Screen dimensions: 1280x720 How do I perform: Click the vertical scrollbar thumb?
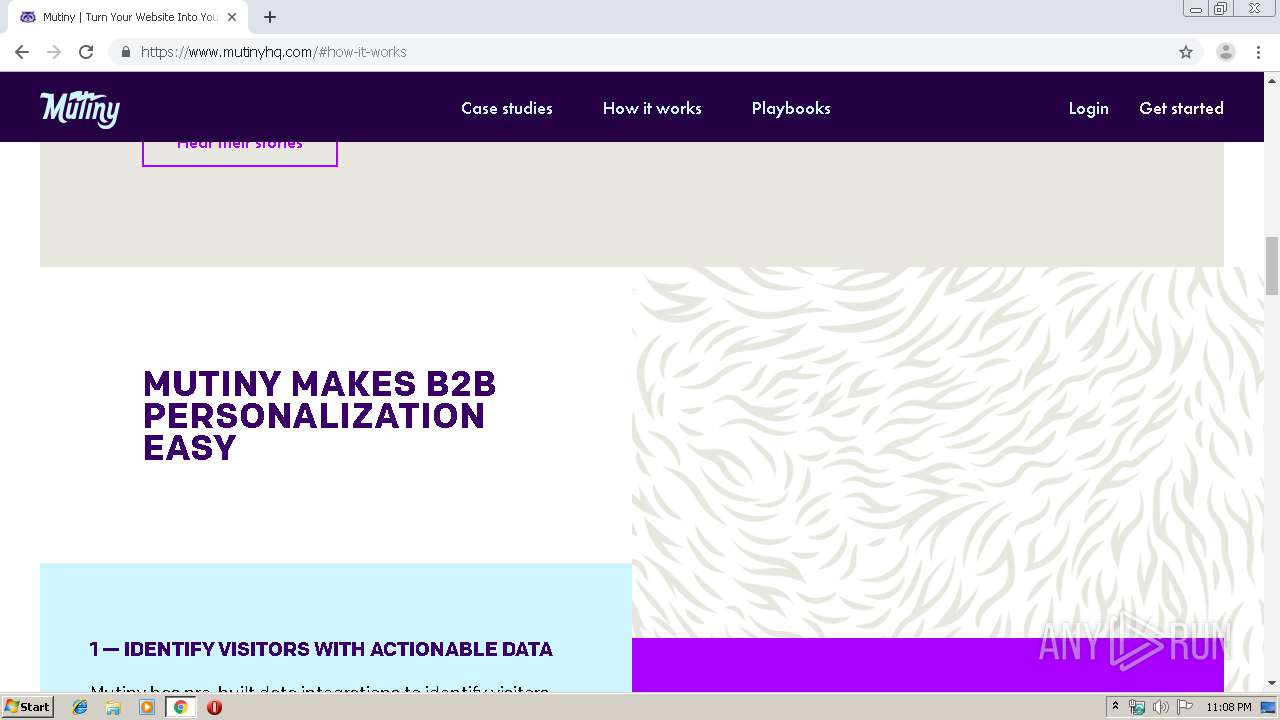point(1272,265)
